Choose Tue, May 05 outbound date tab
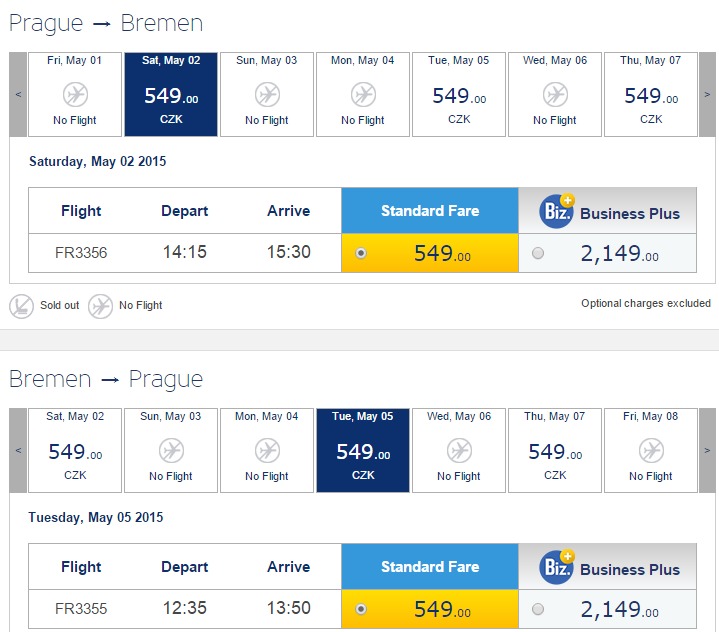Screen dimensions: 719x632 pos(459,94)
